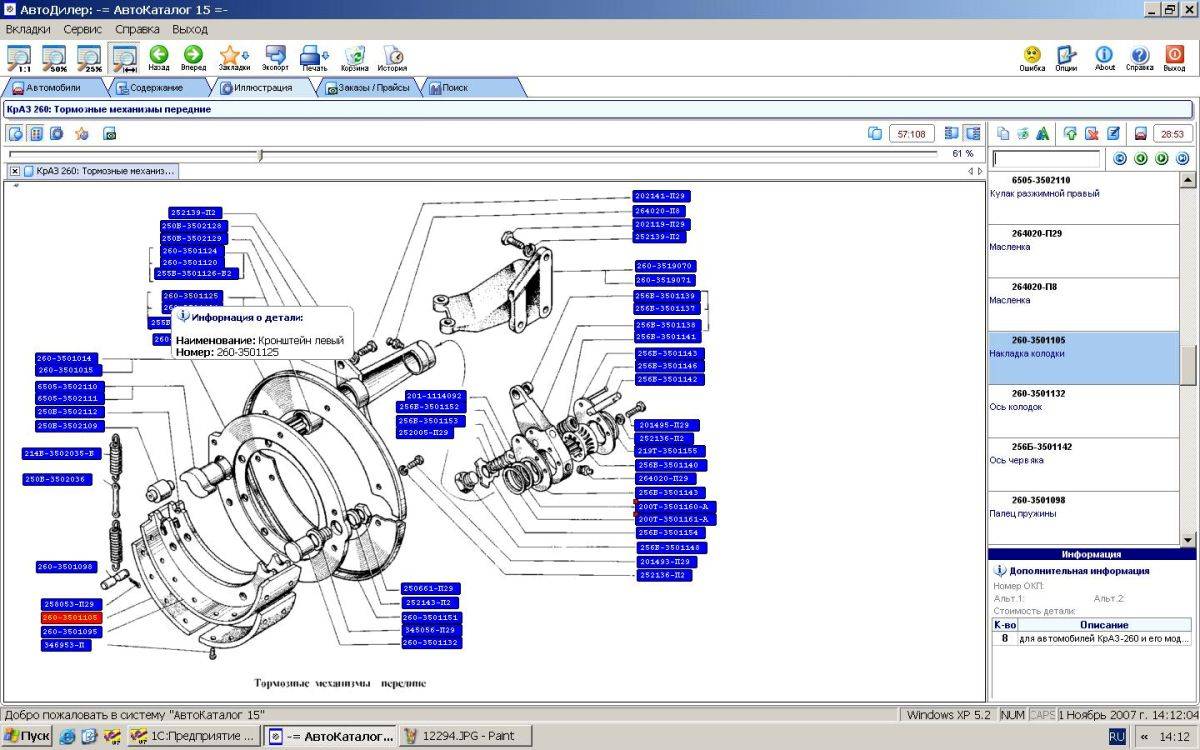Open the История history
This screenshot has width=1200, height=750.
click(393, 58)
